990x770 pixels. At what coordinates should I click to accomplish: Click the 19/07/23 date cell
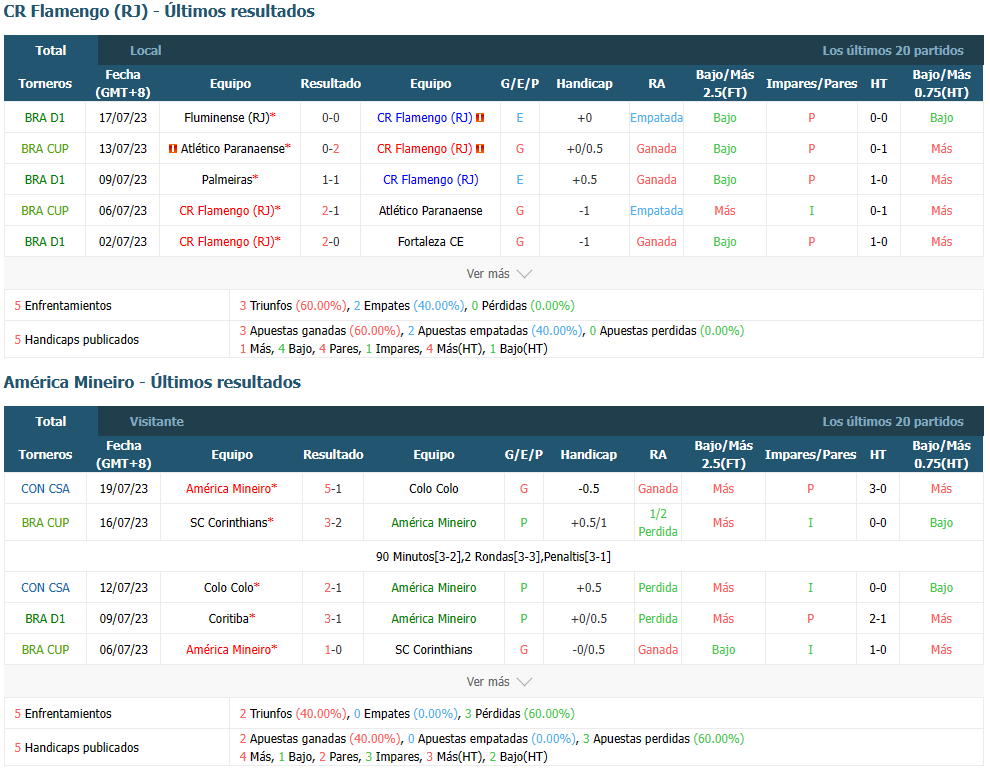[124, 489]
